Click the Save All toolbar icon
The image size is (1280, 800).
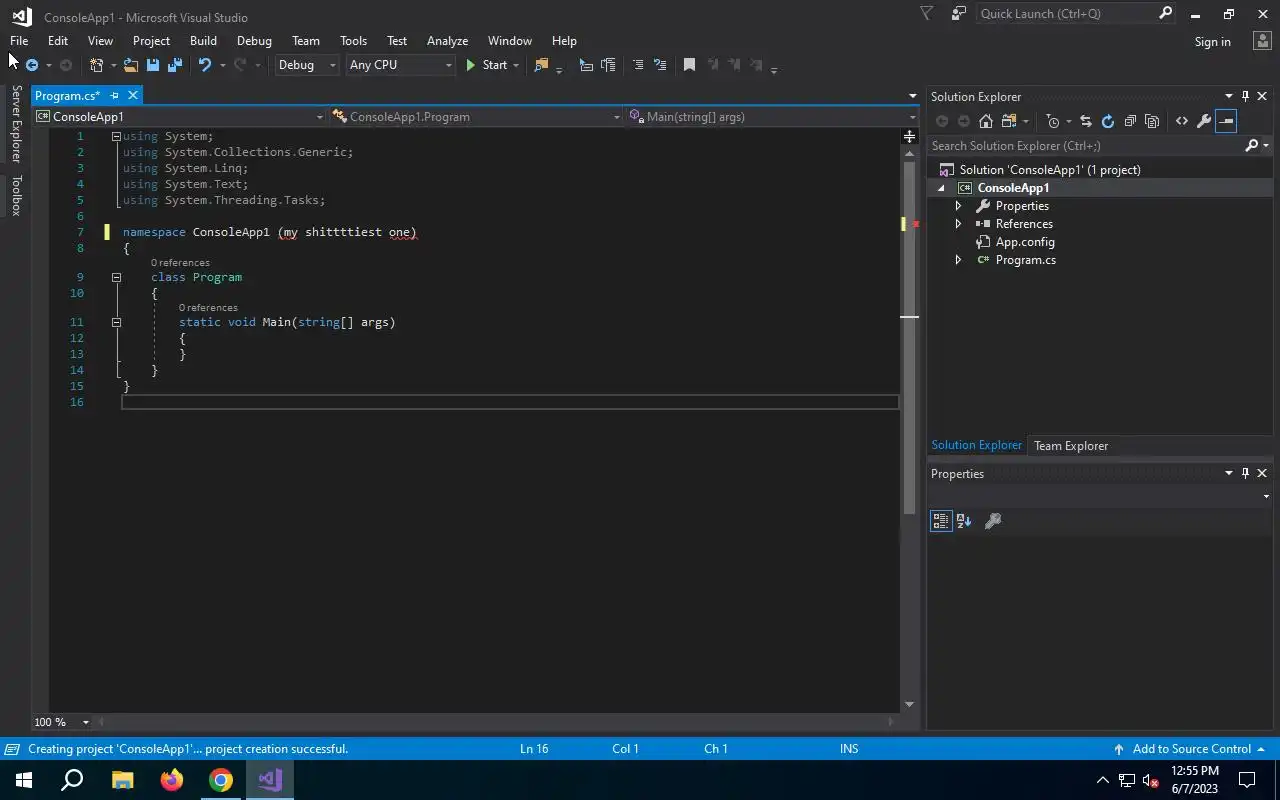coord(175,65)
